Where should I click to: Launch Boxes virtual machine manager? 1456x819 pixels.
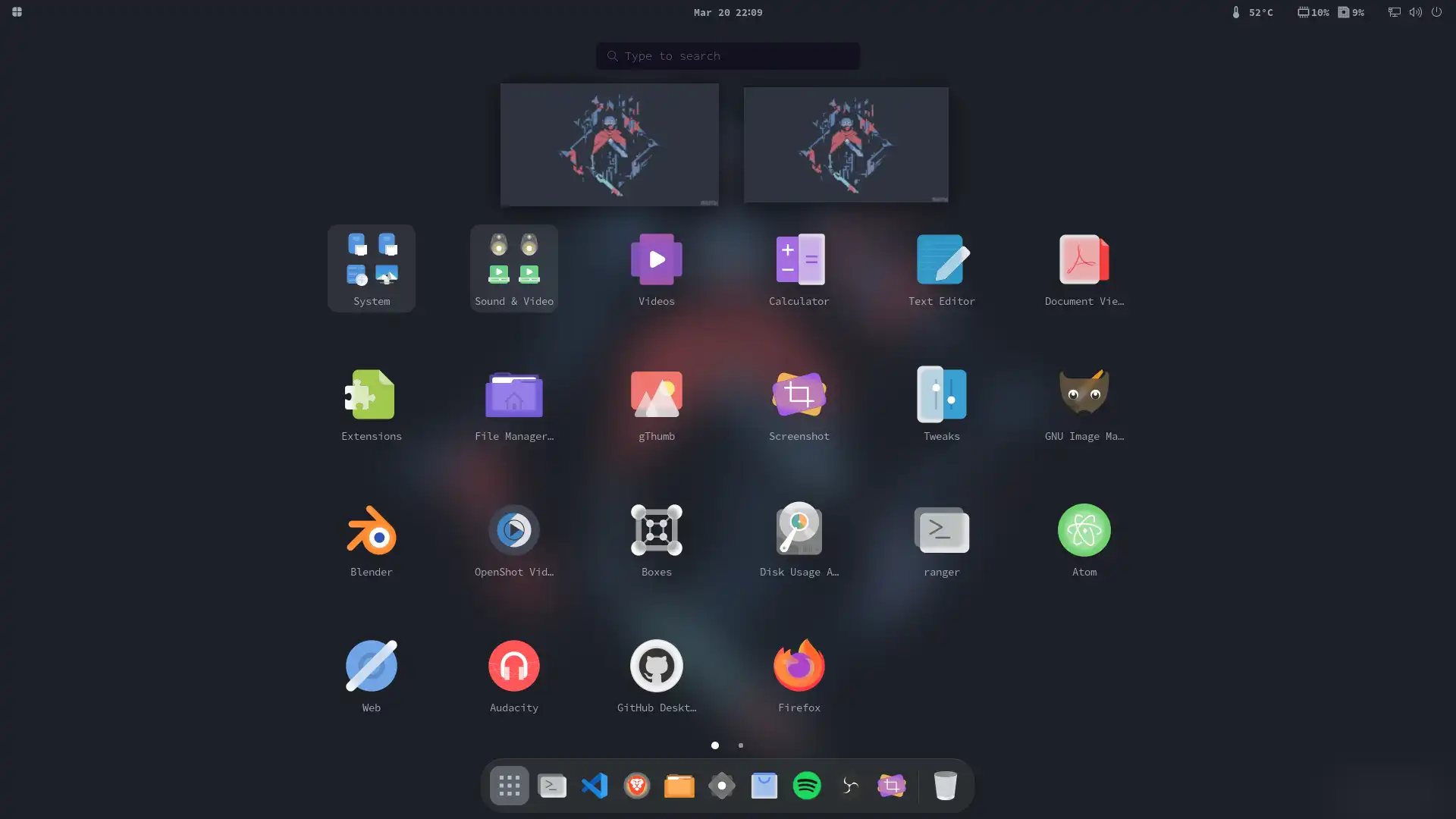[656, 530]
